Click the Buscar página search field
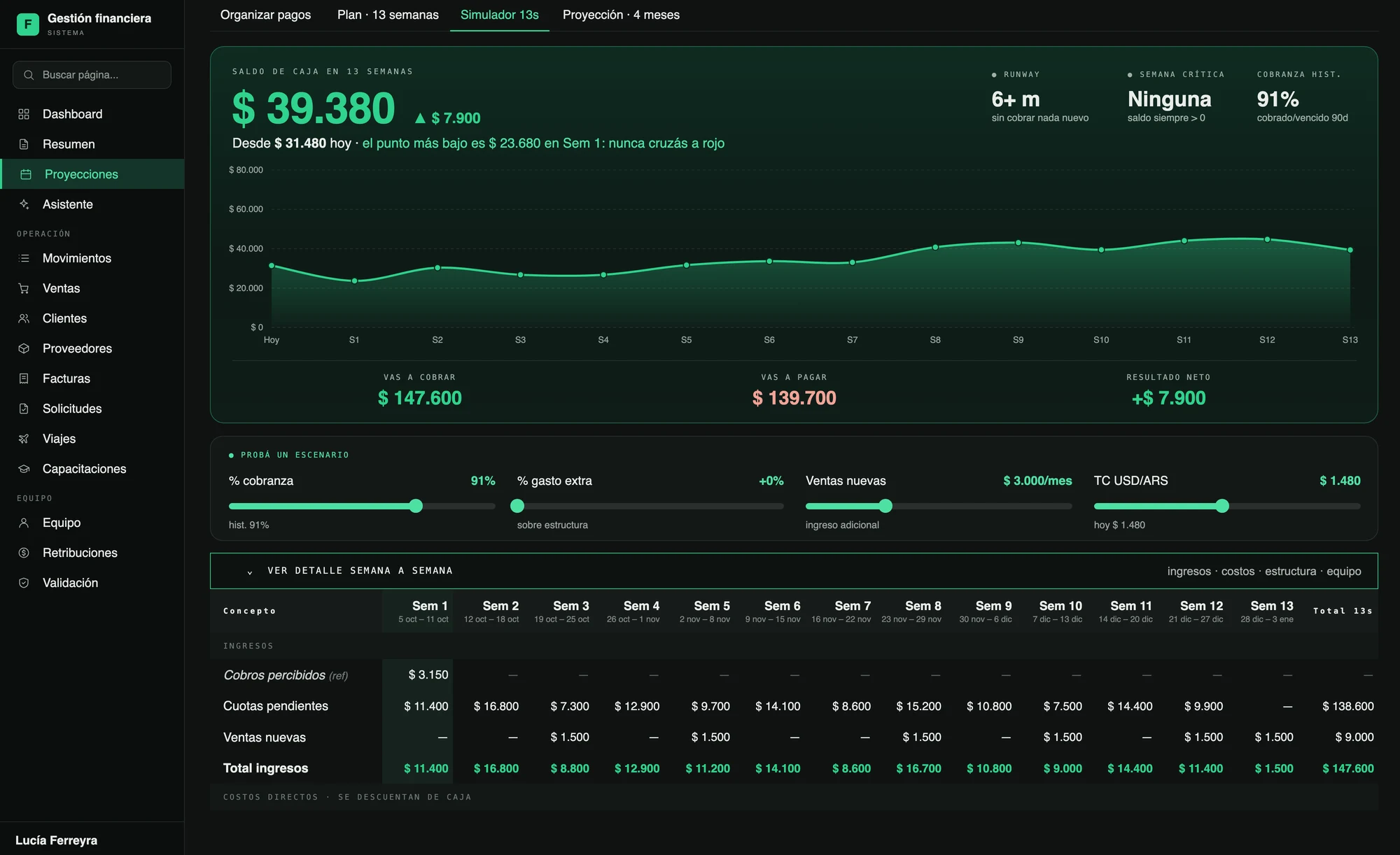 click(92, 75)
